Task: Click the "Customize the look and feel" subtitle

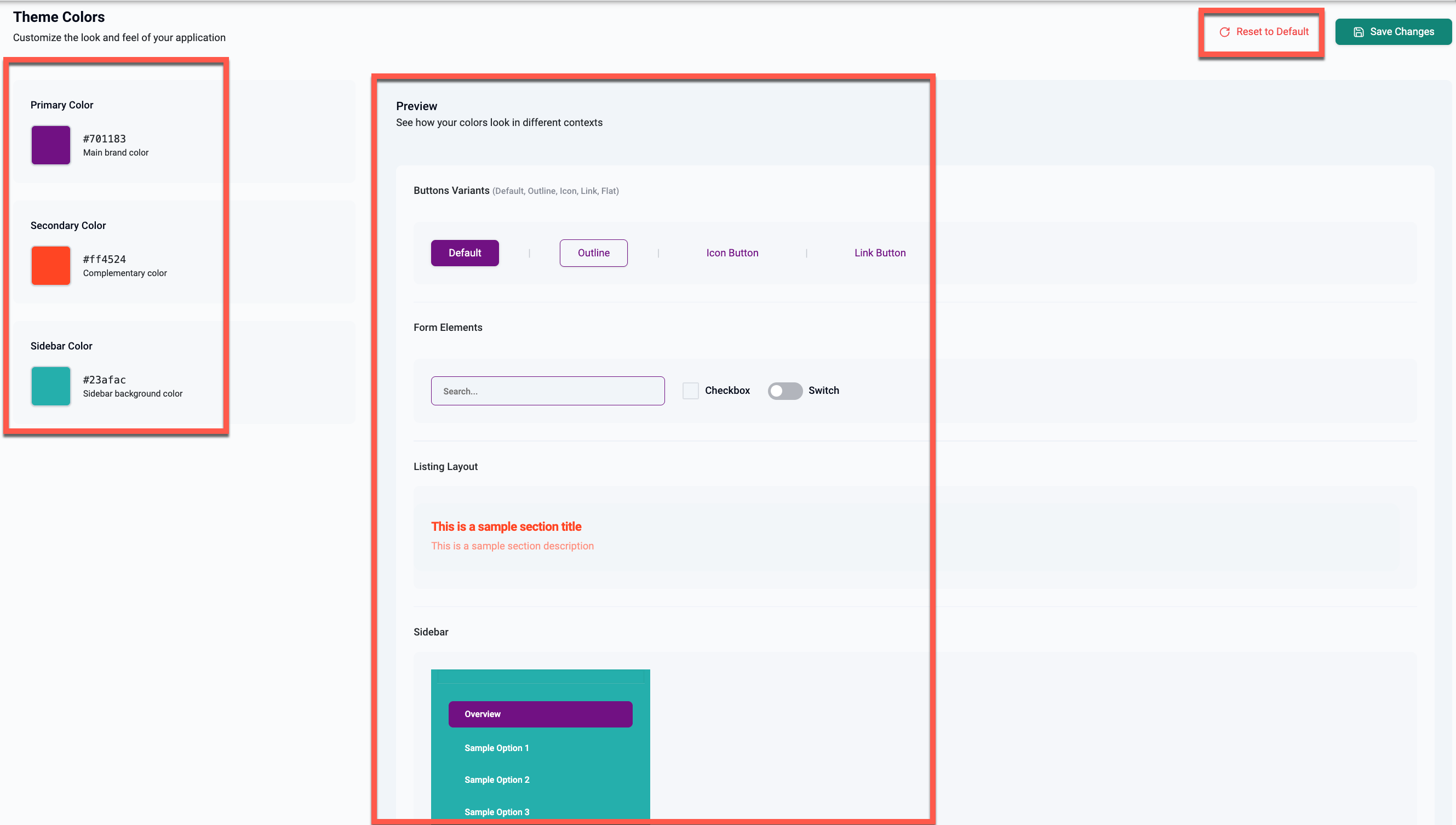Action: coord(119,37)
